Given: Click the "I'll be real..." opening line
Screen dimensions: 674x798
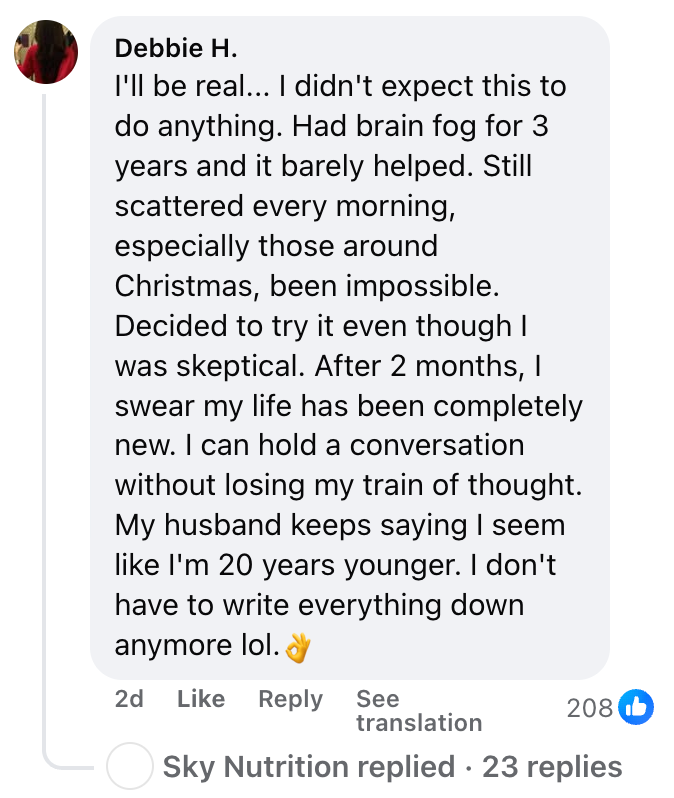Looking at the screenshot, I should pos(190,87).
